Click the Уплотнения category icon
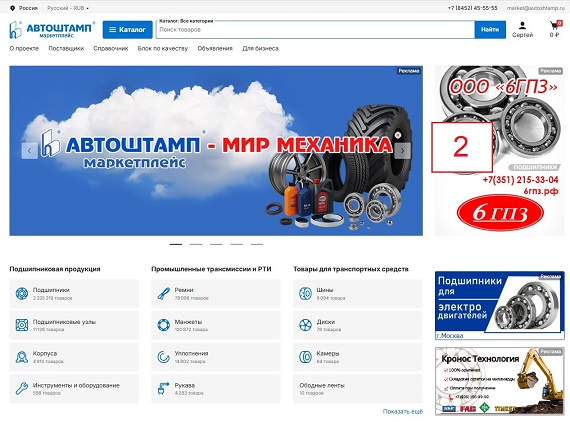The image size is (570, 422). point(164,357)
